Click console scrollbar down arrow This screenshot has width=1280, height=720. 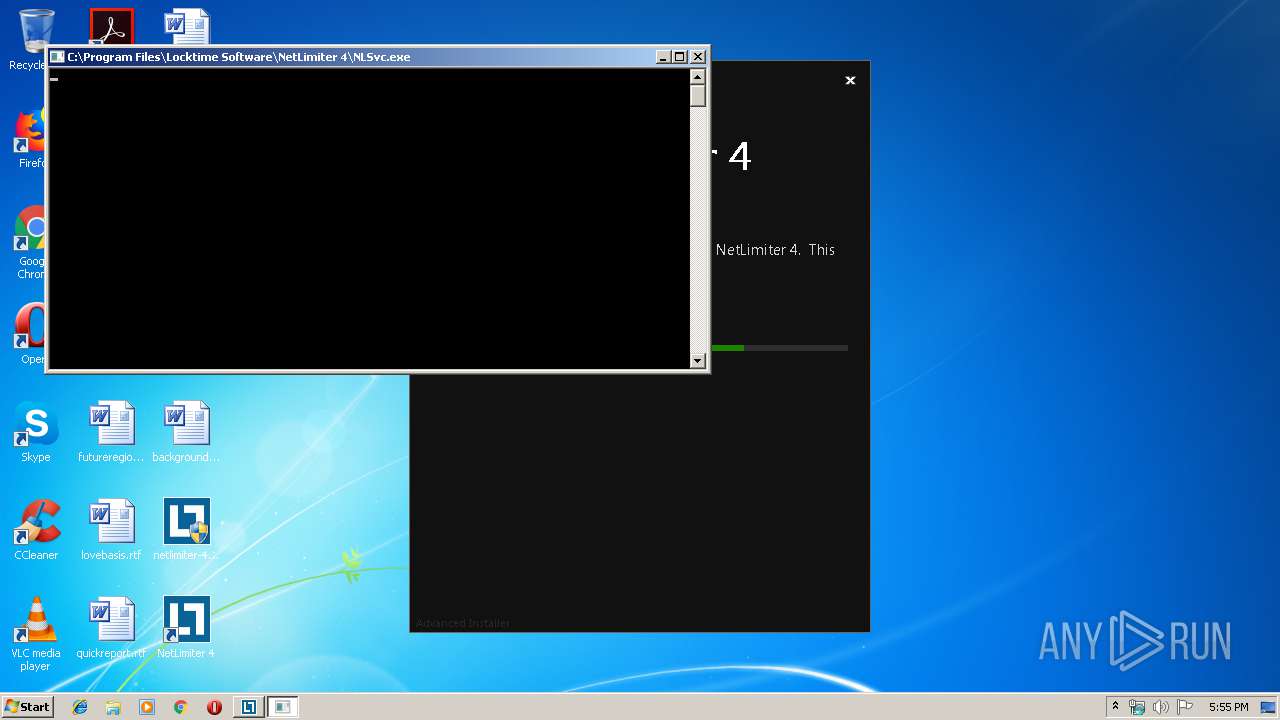698,360
